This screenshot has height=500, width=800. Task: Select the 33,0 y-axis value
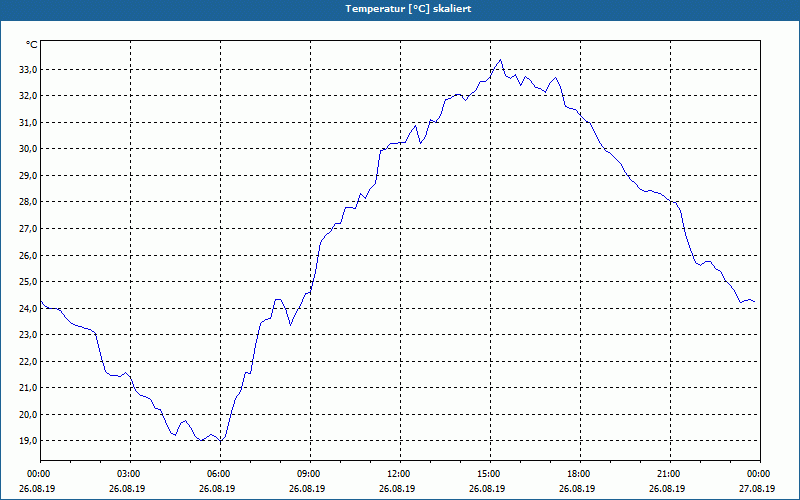pos(28,69)
